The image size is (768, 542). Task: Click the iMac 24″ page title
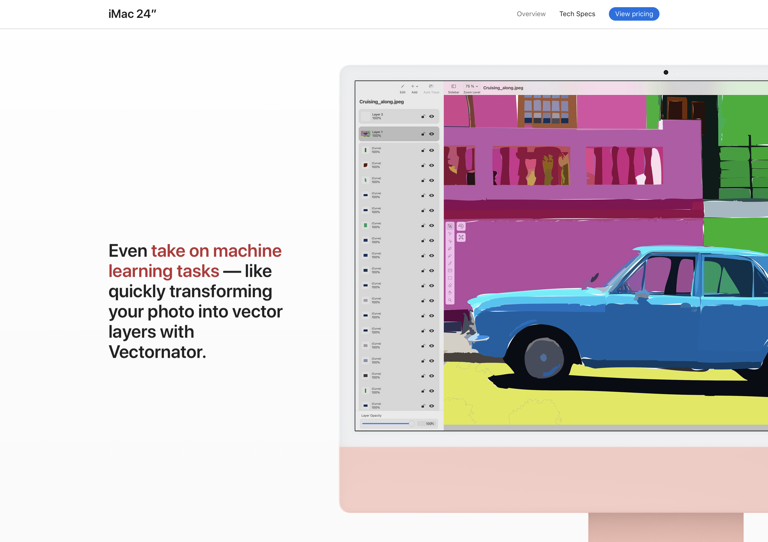tap(132, 14)
